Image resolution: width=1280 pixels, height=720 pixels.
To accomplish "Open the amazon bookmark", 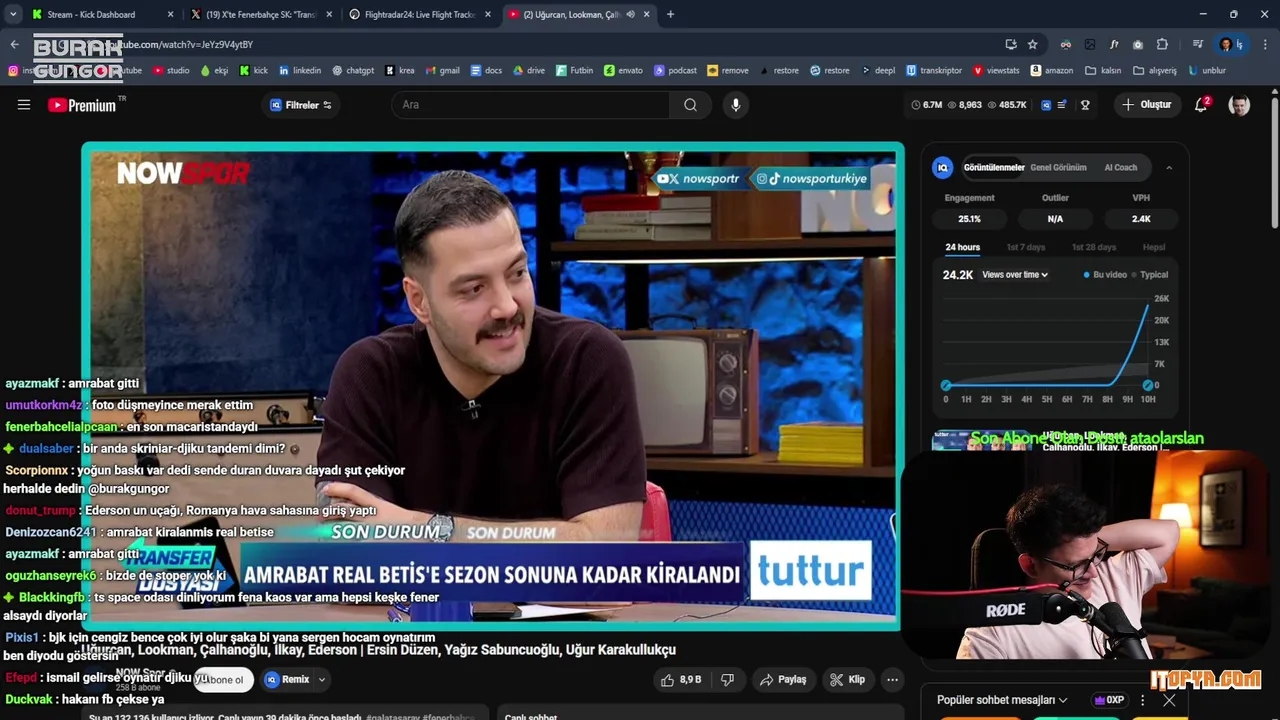I will pos(1051,71).
